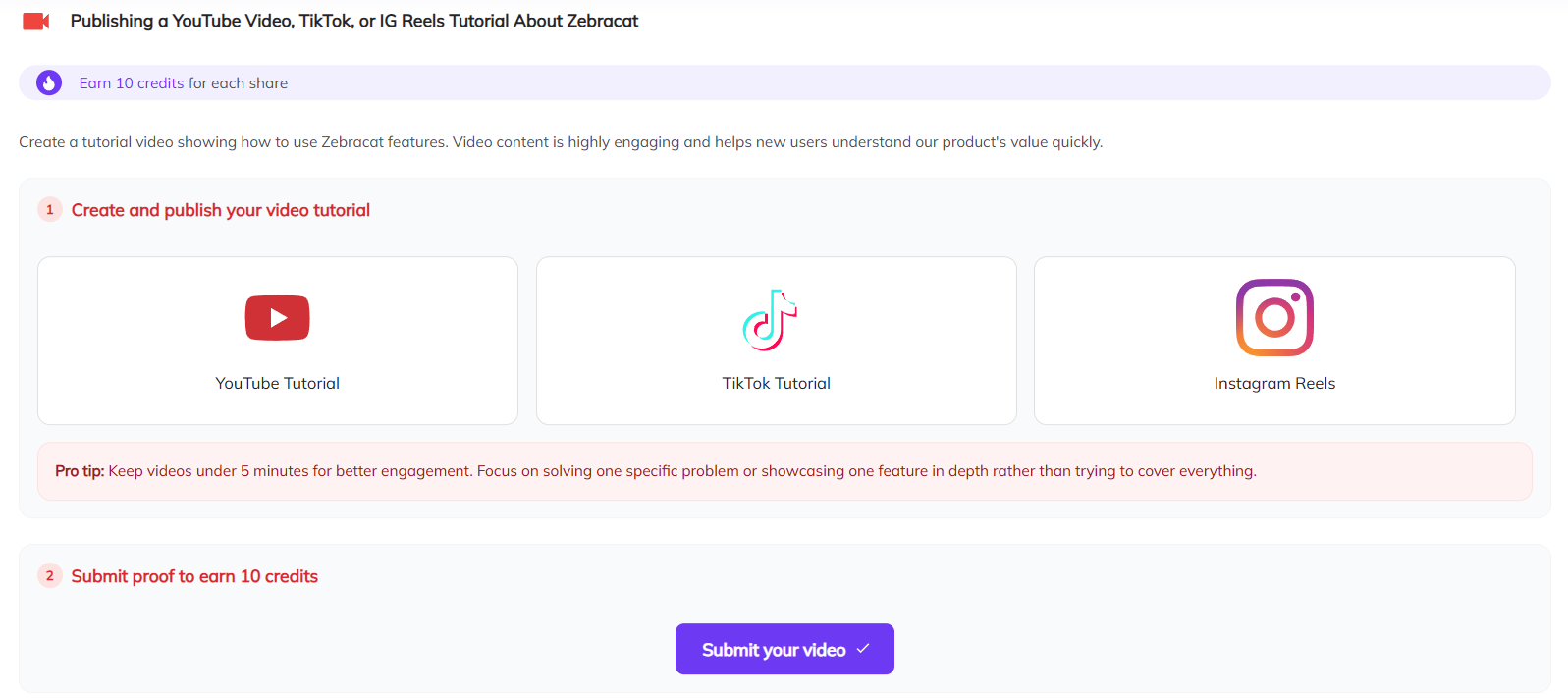Click the step 1 number badge
Viewport: 1568px width, 698px height.
tap(50, 210)
